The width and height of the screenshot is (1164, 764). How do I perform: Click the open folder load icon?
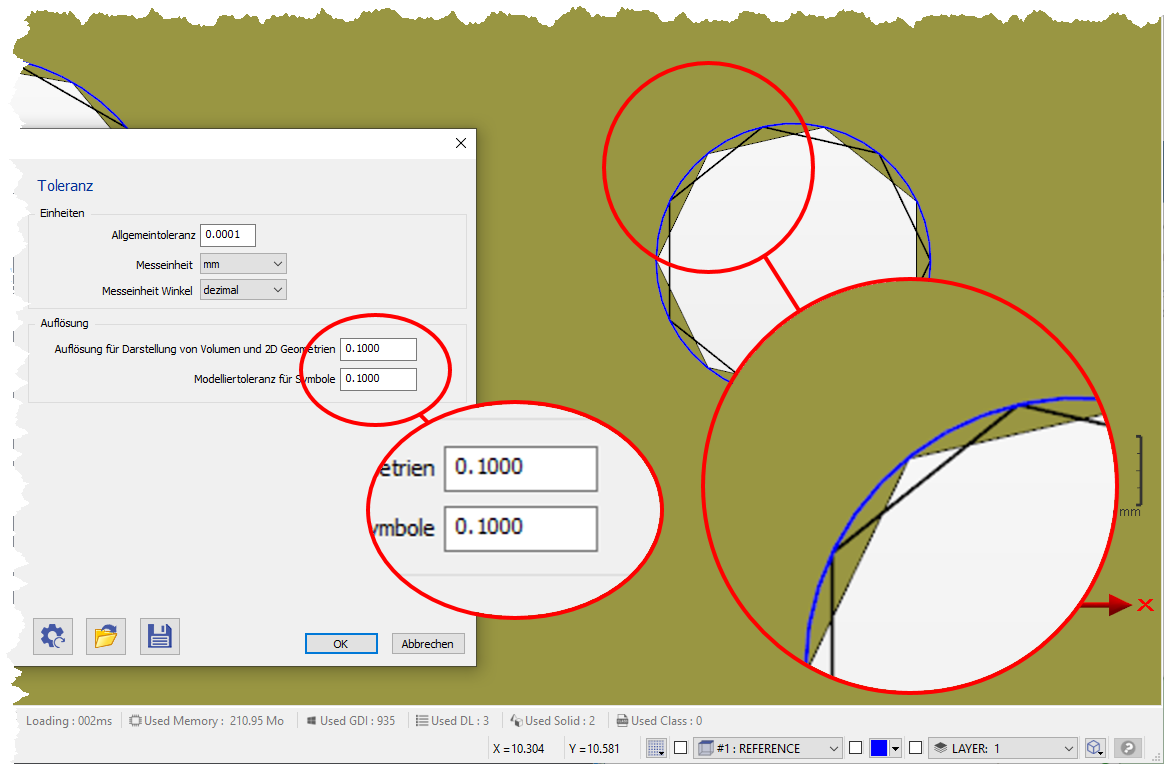pos(106,636)
